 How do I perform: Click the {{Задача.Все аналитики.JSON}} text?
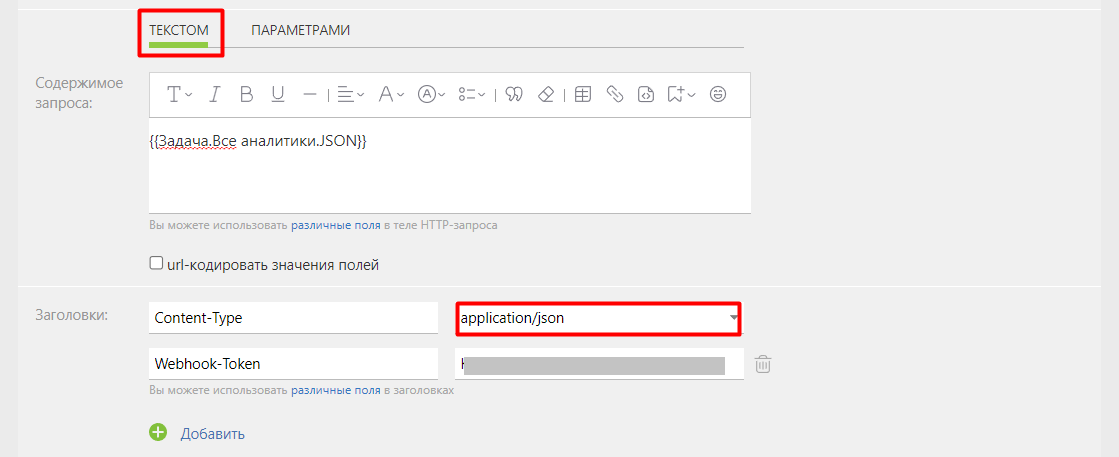pyautogui.click(x=258, y=141)
